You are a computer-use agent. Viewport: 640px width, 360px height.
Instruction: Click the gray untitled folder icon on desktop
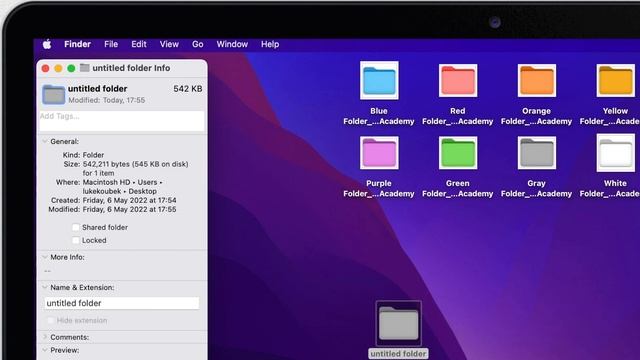click(x=399, y=323)
